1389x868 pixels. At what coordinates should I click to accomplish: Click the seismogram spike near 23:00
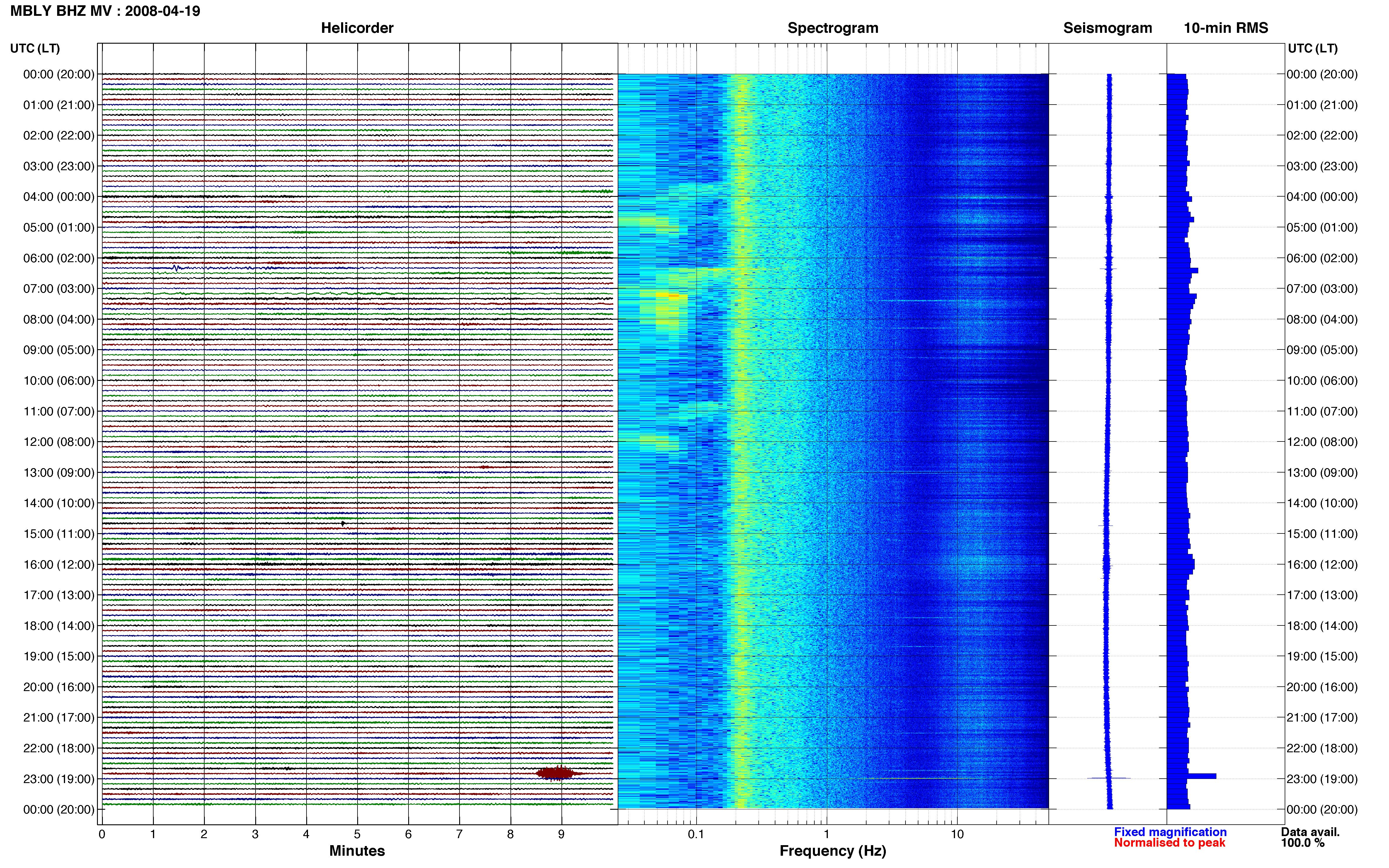[1109, 778]
